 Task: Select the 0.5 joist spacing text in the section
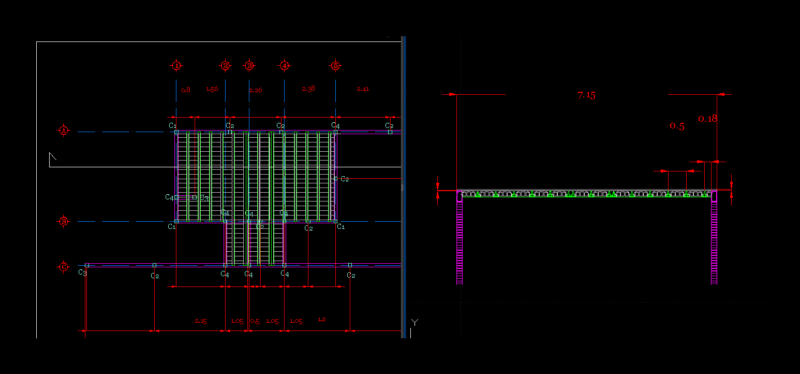677,126
